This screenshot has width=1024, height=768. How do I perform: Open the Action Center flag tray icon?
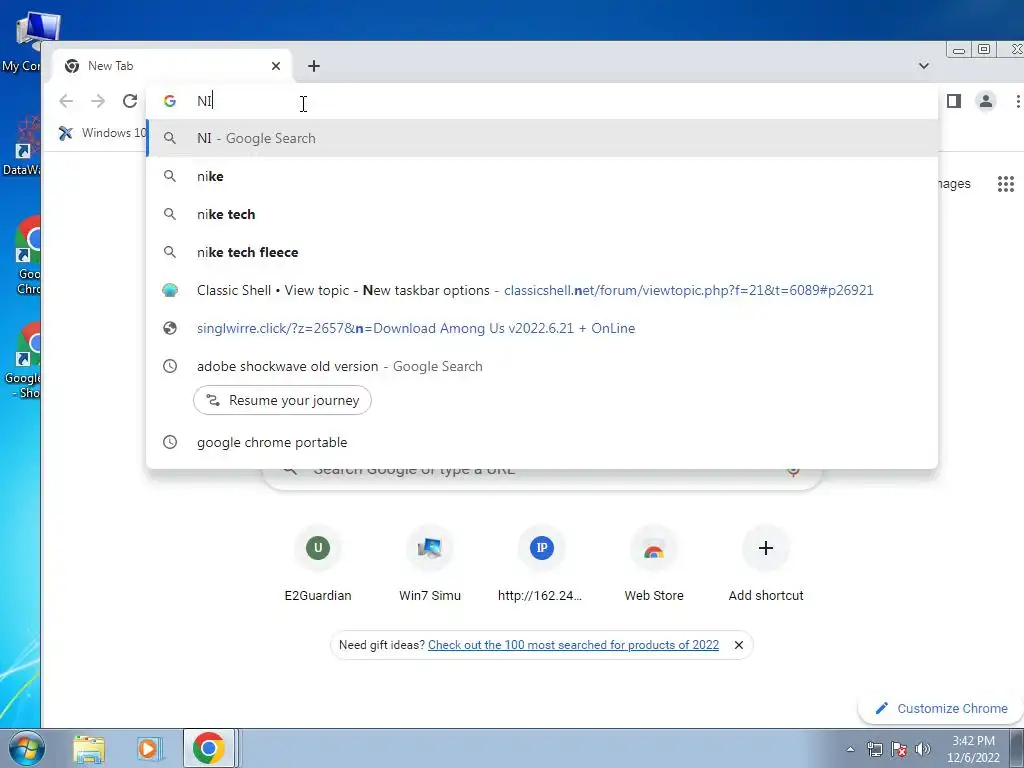coord(899,749)
